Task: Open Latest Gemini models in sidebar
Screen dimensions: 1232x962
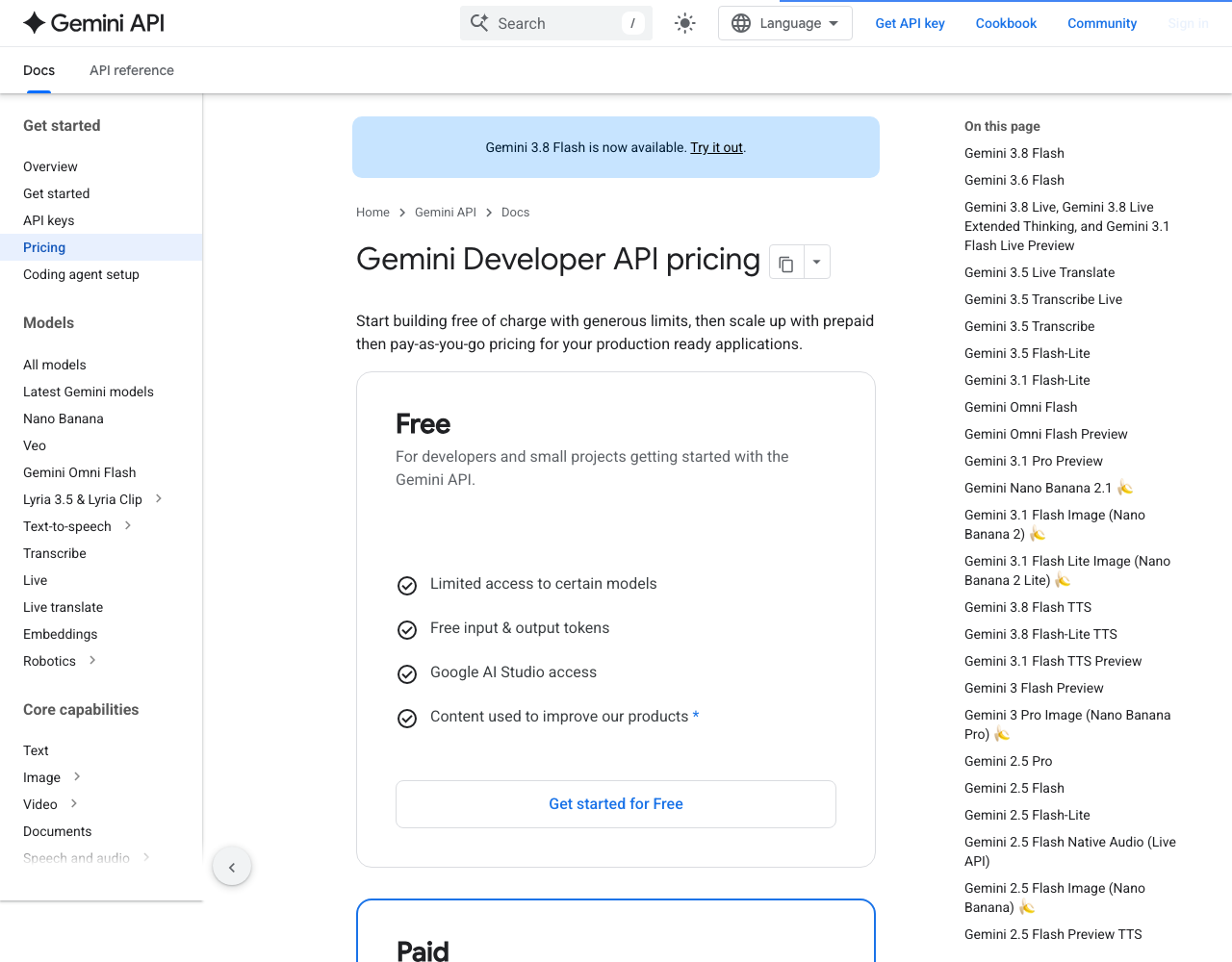Action: (89, 392)
